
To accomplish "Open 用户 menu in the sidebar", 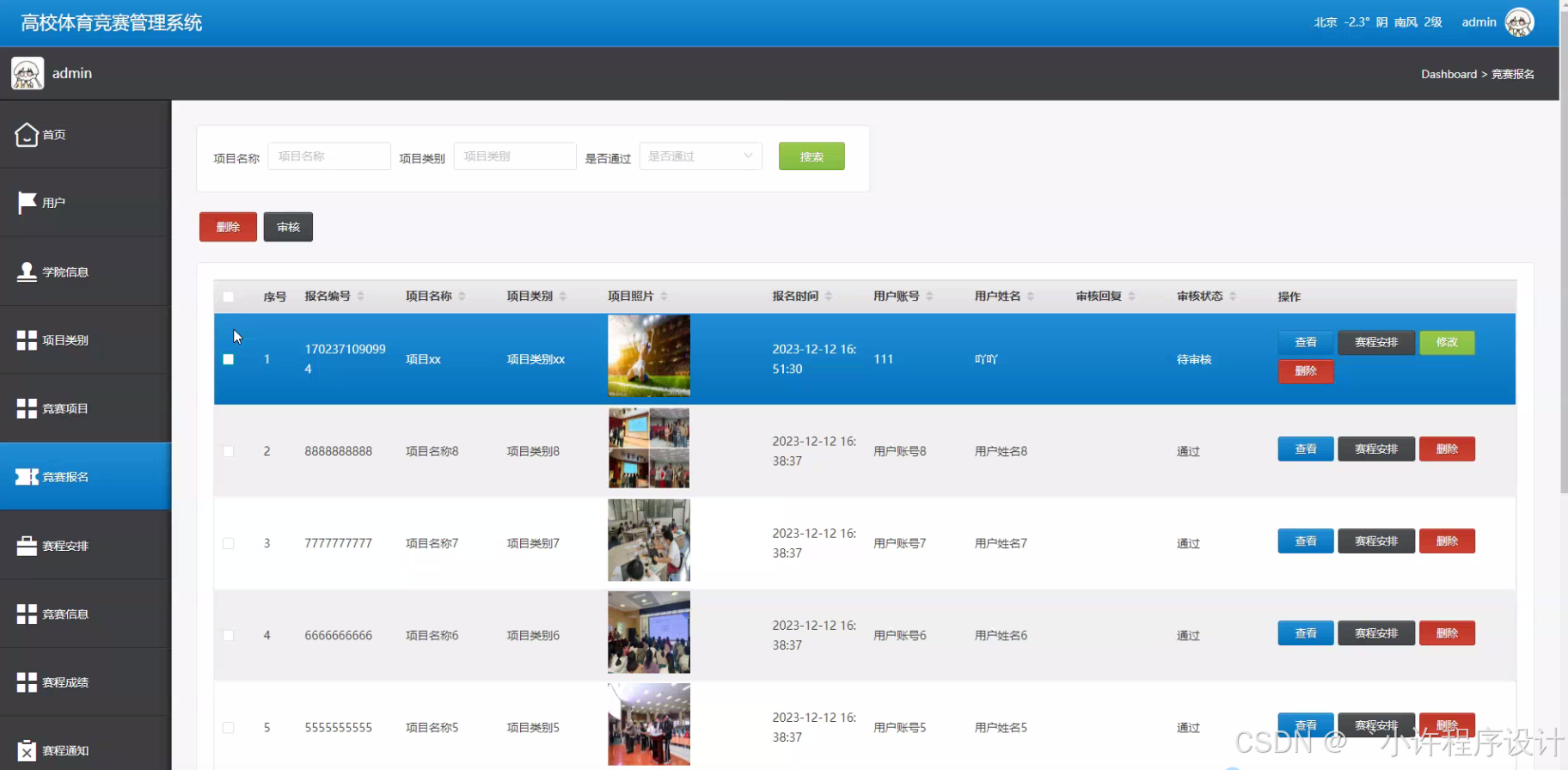I will point(86,202).
